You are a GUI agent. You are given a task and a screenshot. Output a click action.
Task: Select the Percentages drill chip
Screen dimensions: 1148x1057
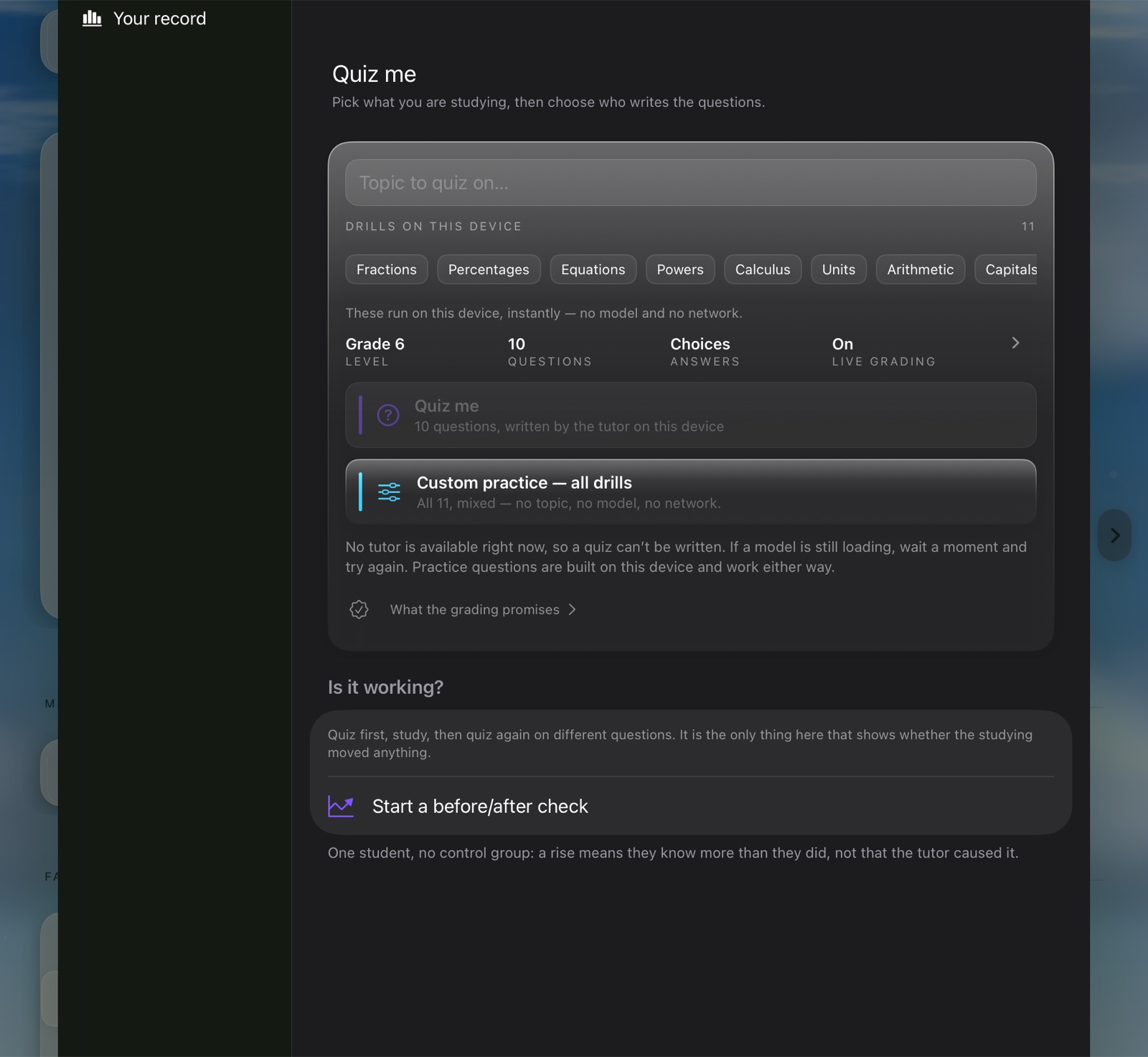click(x=489, y=269)
